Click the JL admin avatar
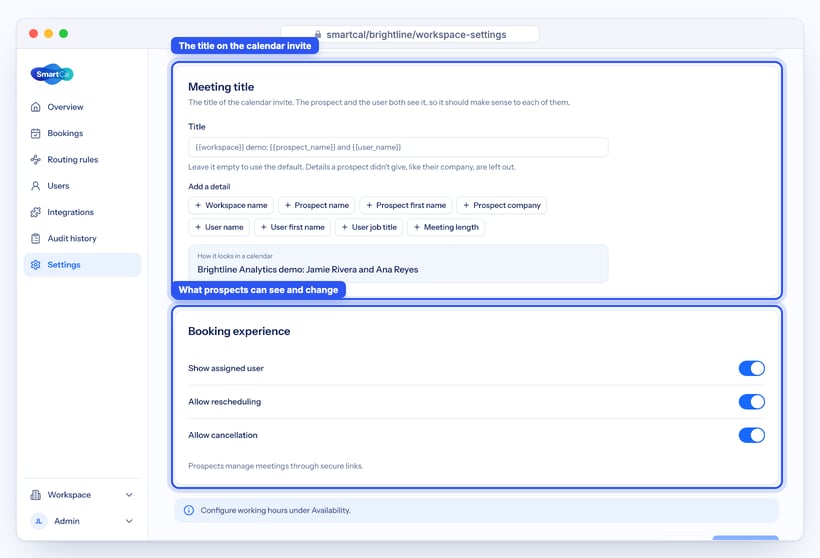Image resolution: width=820 pixels, height=558 pixels. coord(39,521)
